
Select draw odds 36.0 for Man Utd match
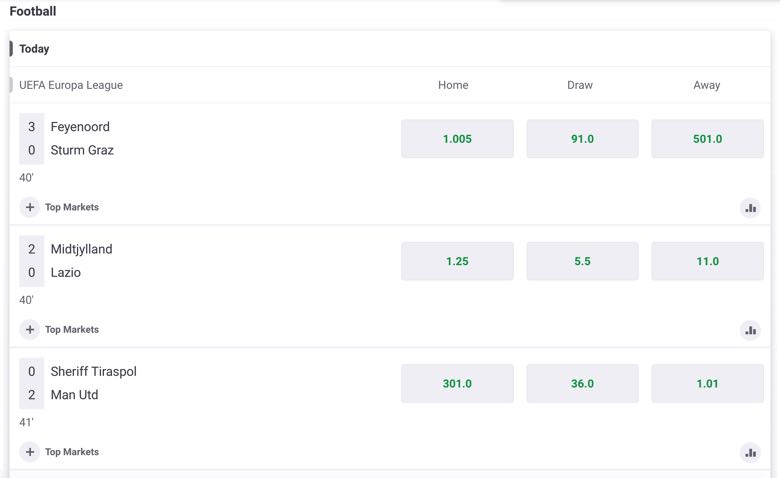point(583,383)
